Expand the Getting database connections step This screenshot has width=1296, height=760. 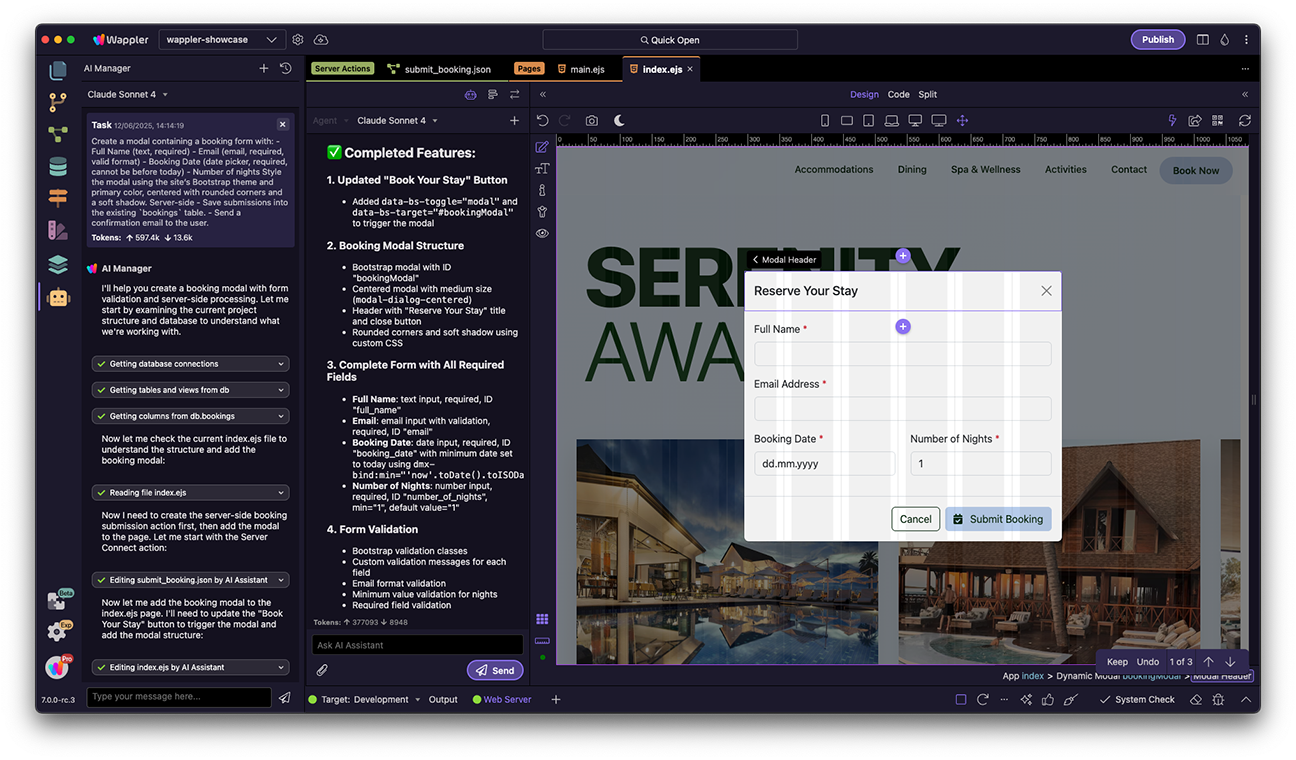click(x=189, y=363)
